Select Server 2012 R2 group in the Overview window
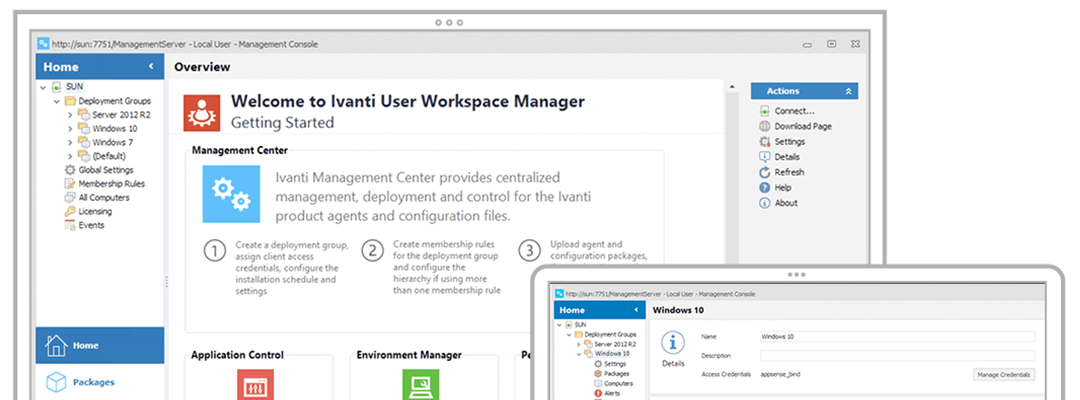This screenshot has height=400, width=1080. pyautogui.click(x=114, y=115)
